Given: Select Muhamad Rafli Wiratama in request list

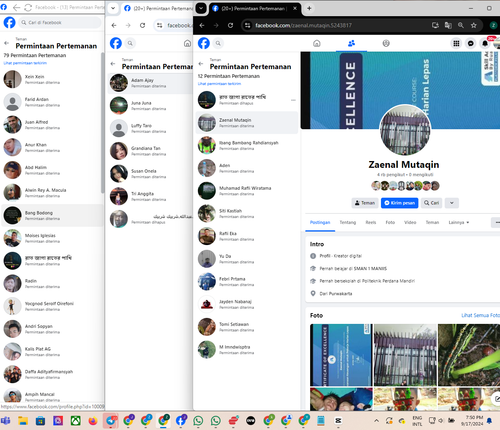Looking at the screenshot, I should click(247, 191).
